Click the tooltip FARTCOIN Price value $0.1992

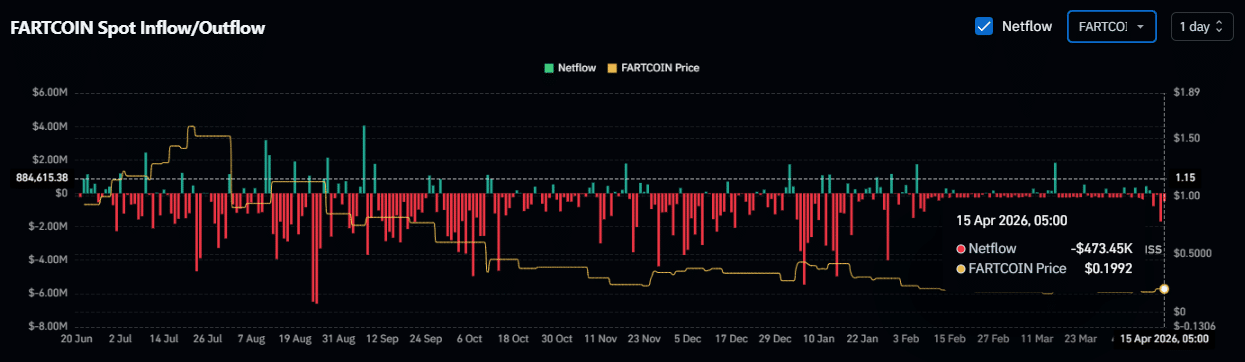pos(1108,268)
